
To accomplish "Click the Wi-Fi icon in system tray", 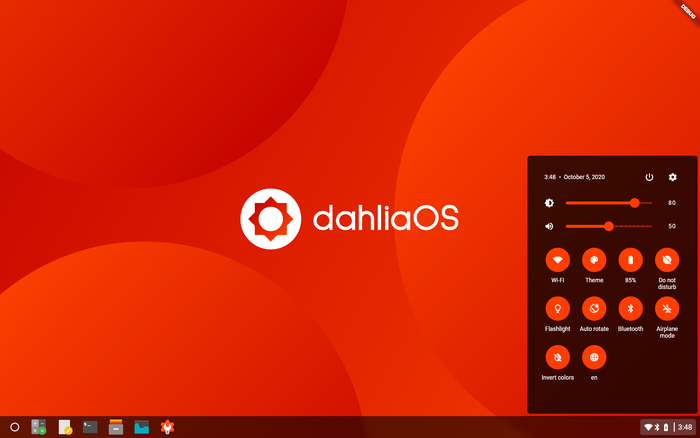I will click(x=648, y=427).
